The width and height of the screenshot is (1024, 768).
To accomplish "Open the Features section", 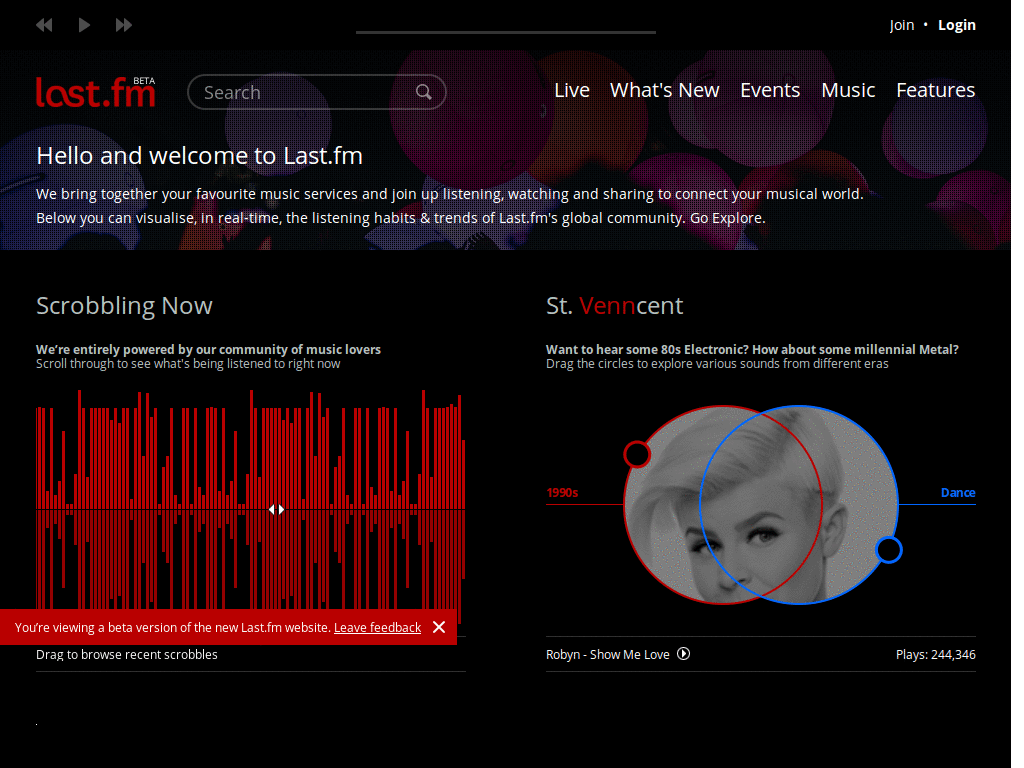I will point(935,90).
